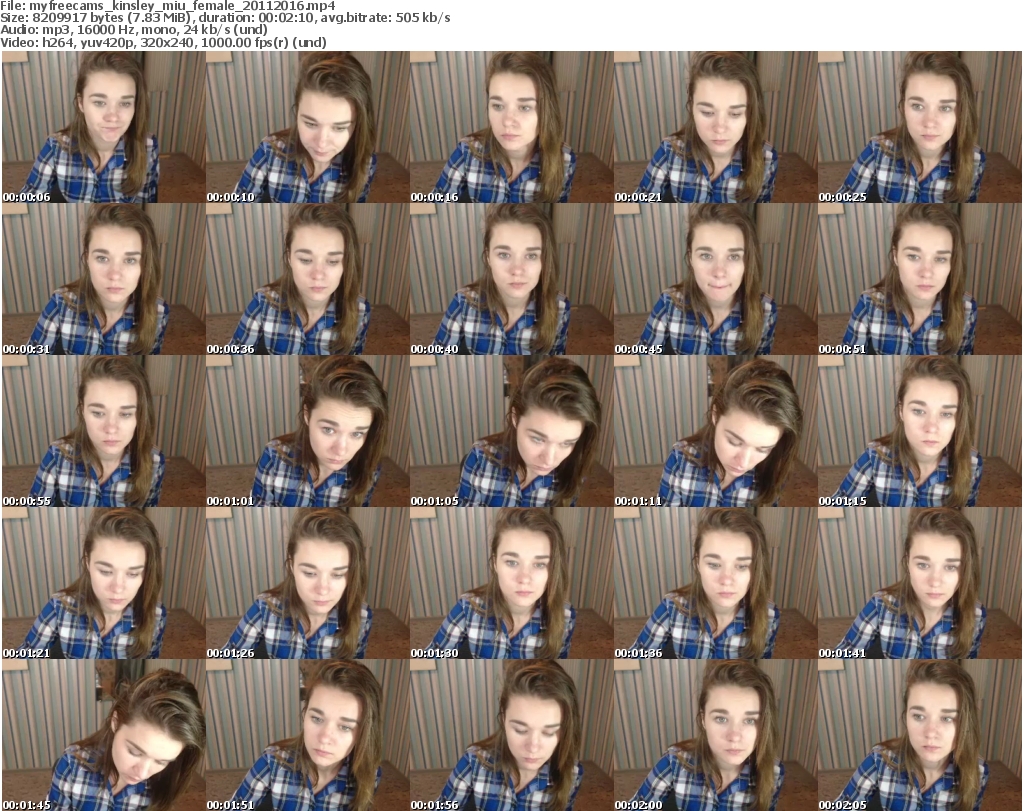Click the thumbnail with time 00:01:45
This screenshot has width=1024, height=811.
pos(104,735)
